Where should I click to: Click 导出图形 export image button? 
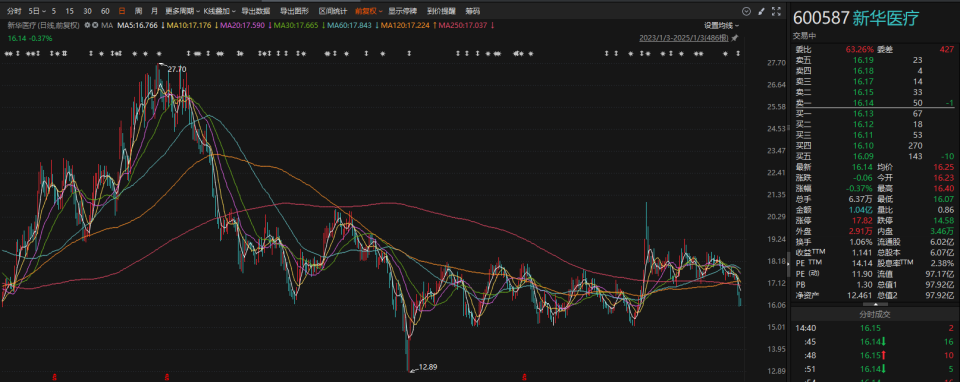(294, 11)
